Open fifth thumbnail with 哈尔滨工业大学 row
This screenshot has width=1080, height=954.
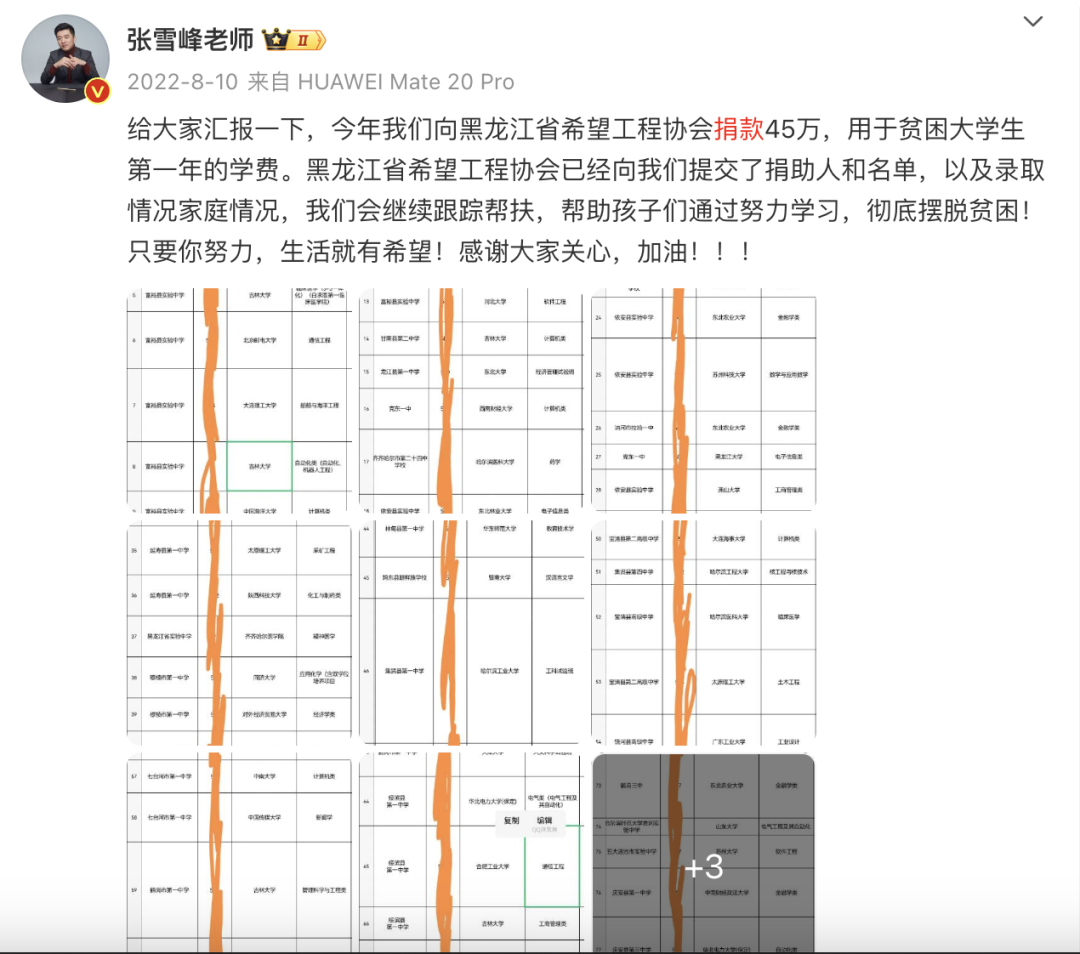point(471,633)
